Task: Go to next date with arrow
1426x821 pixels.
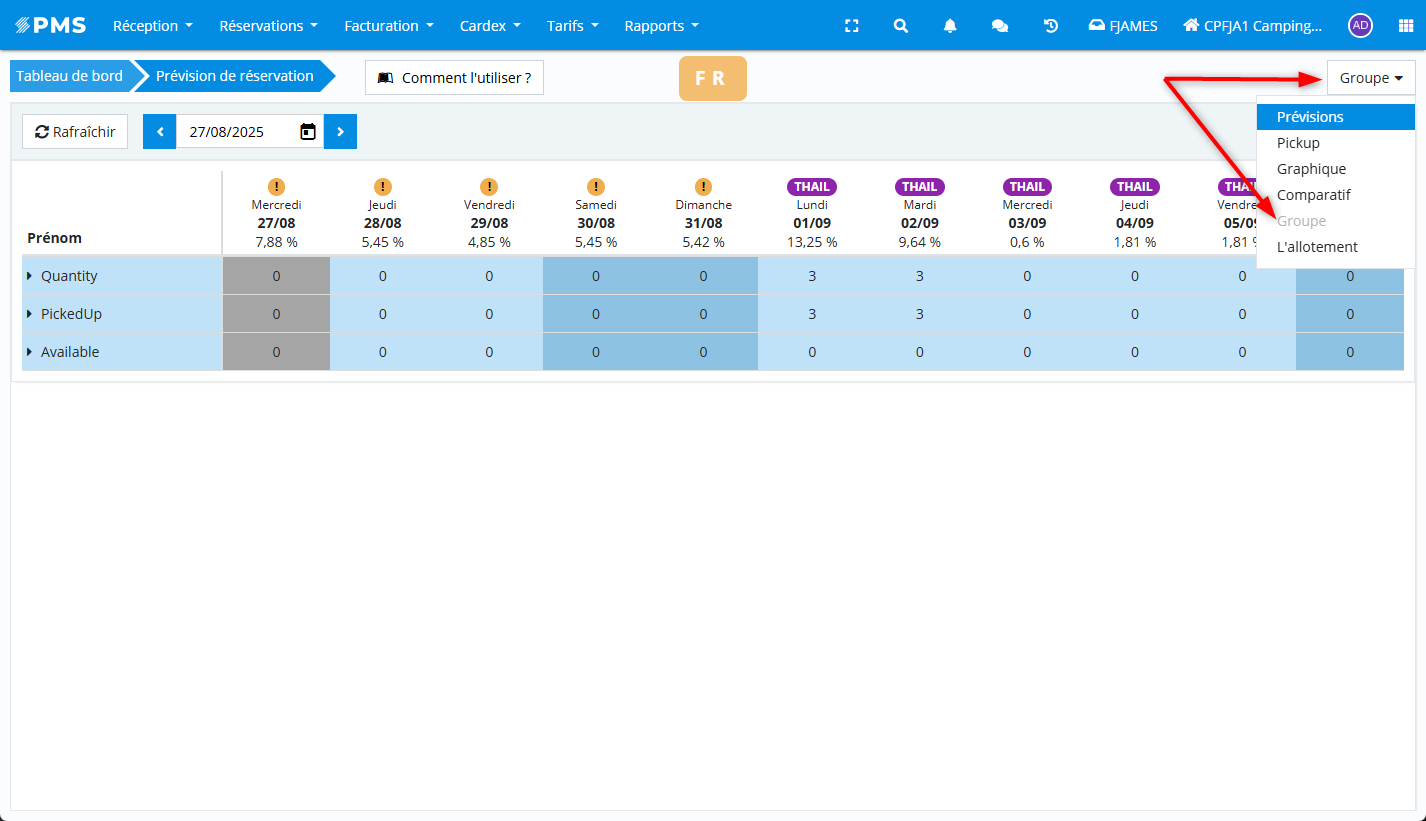Action: coord(340,131)
